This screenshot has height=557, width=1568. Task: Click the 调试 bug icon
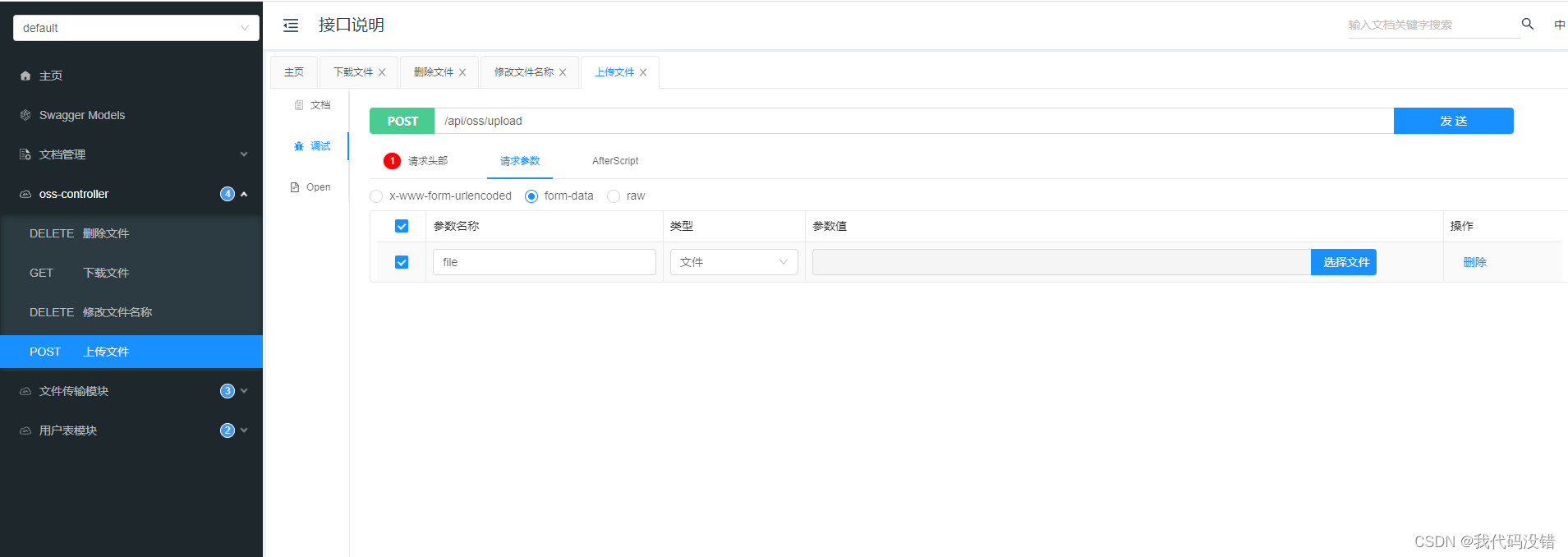point(299,146)
